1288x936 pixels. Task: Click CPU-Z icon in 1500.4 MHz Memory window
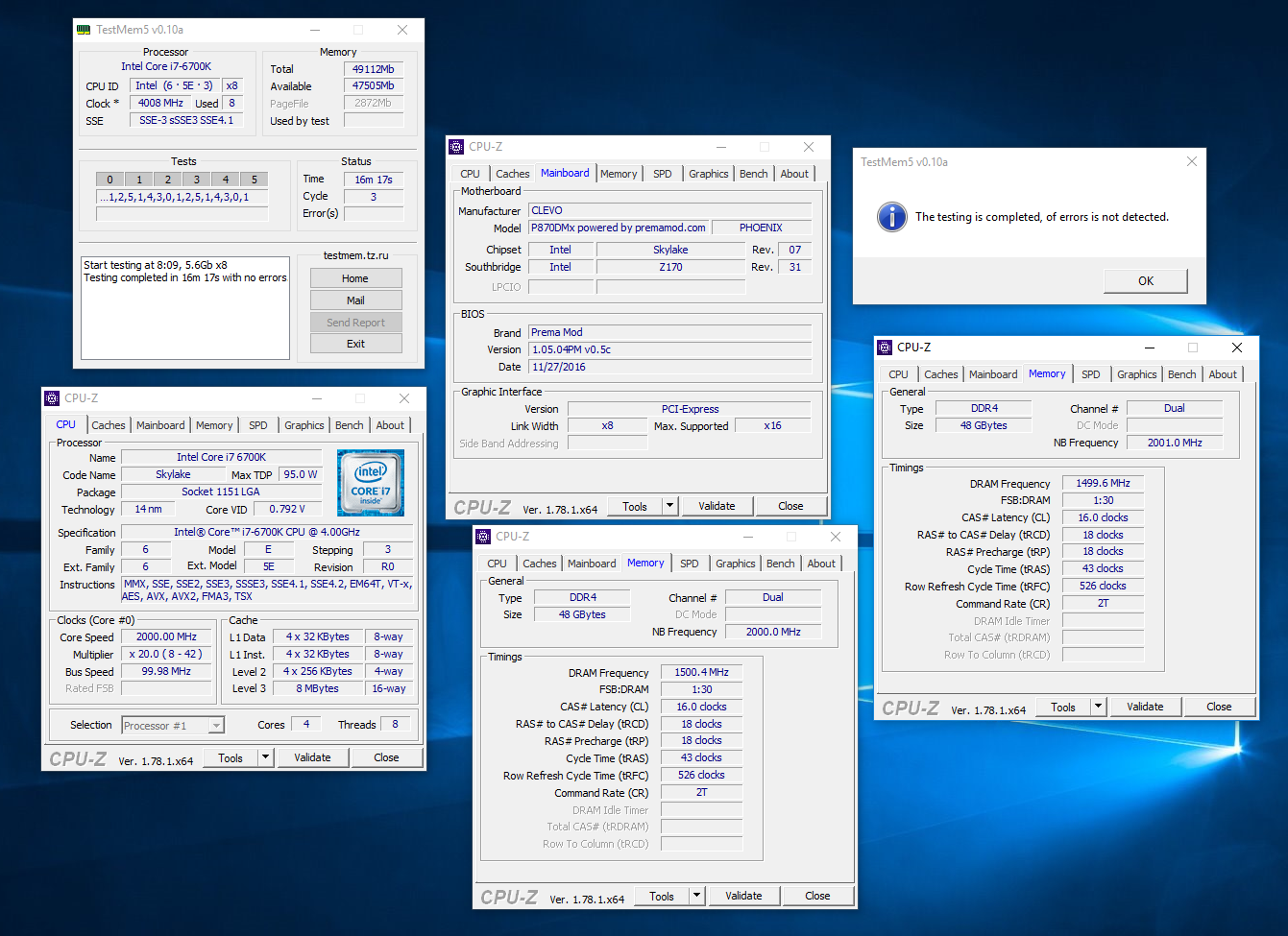point(483,537)
